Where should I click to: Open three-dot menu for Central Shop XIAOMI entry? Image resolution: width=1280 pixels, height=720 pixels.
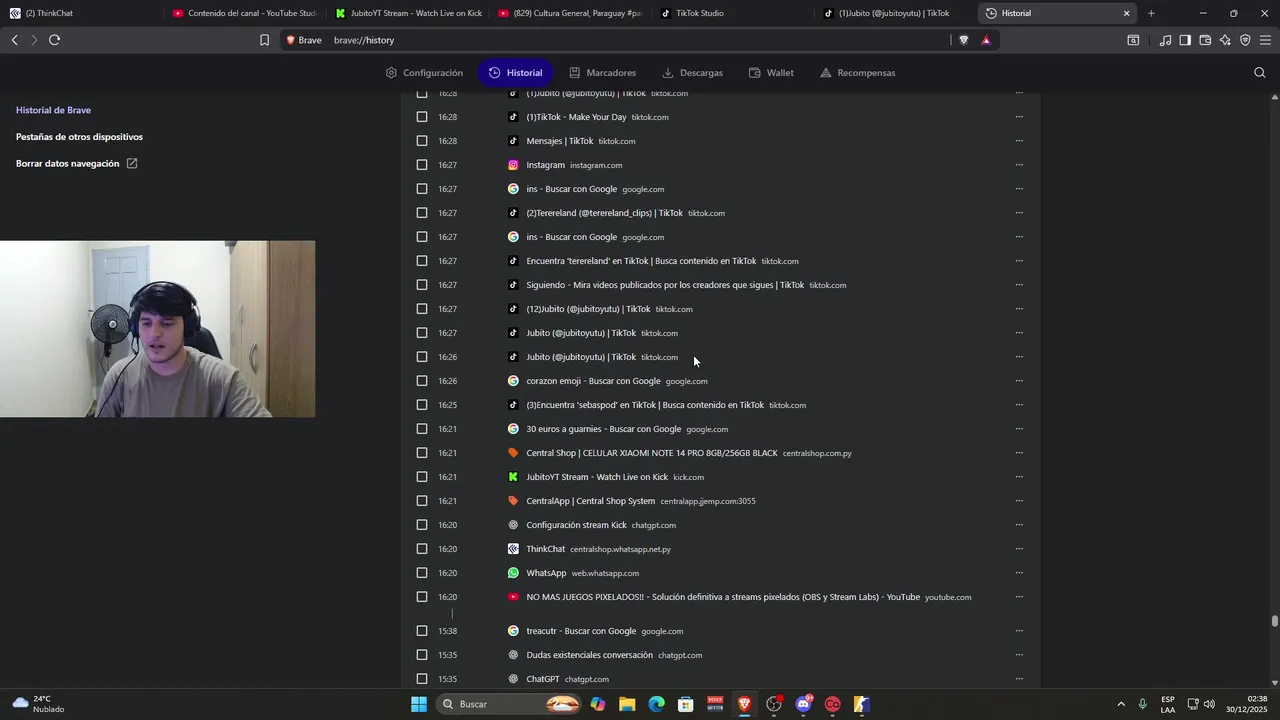[x=1019, y=453]
